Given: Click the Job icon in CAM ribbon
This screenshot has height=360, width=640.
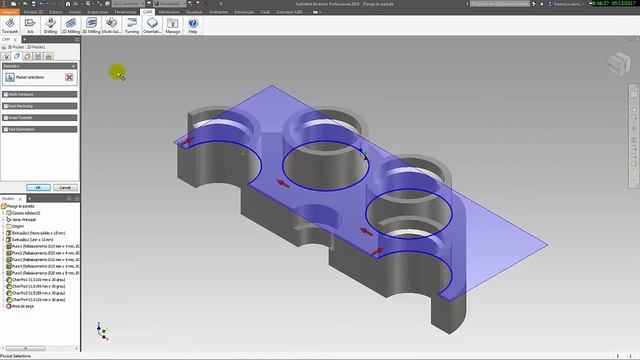Looking at the screenshot, I should (30, 25).
